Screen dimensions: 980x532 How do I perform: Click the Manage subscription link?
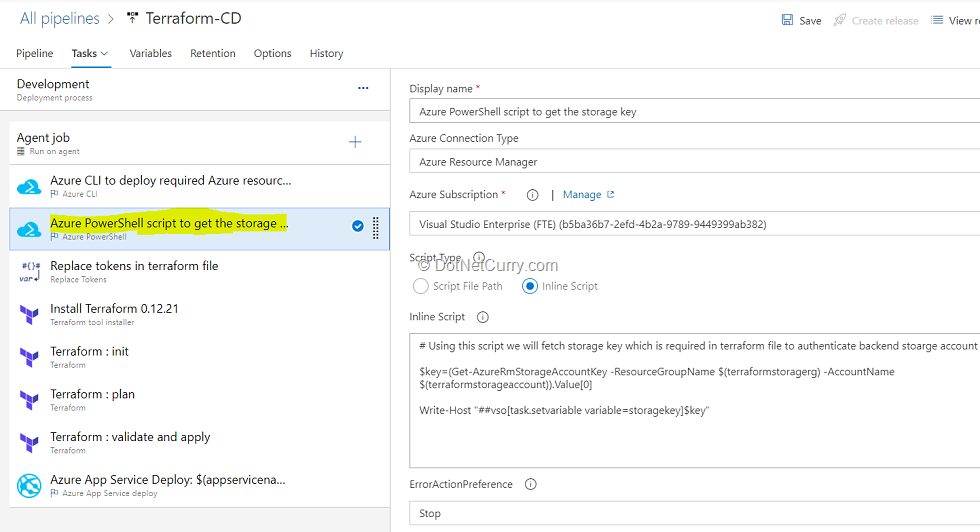pos(582,195)
